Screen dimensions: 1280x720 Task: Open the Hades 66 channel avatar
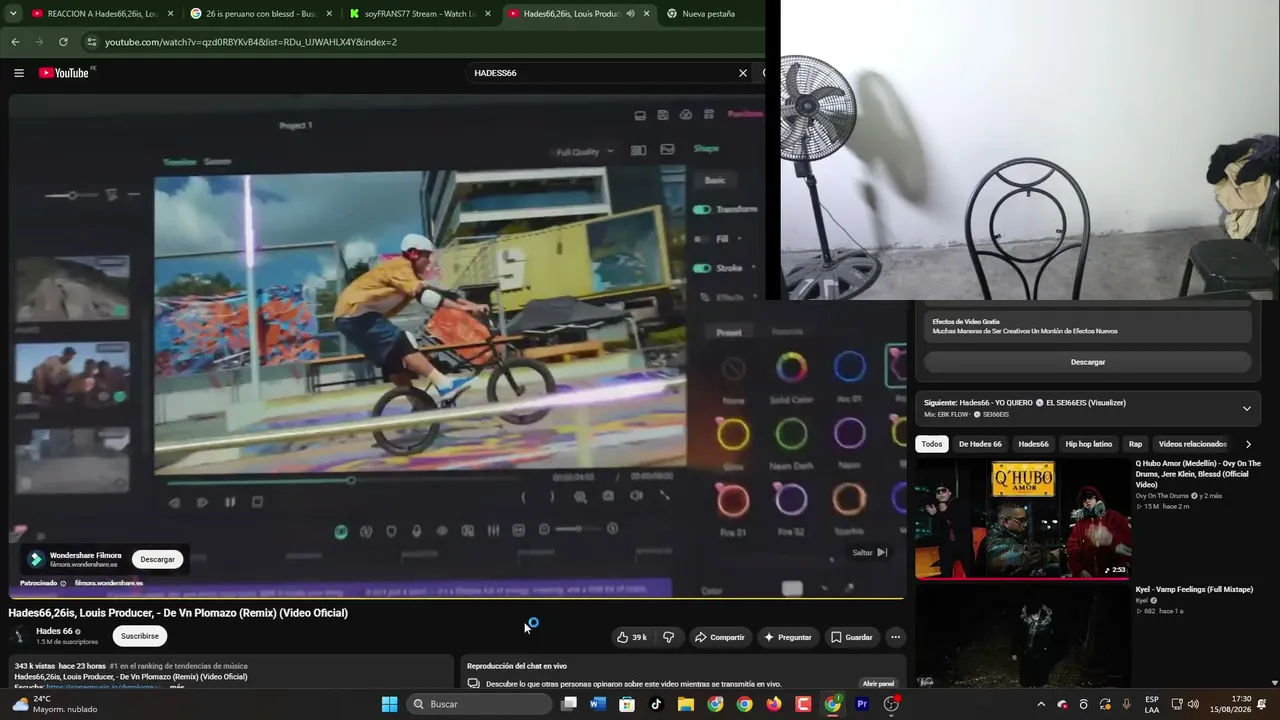coord(19,636)
